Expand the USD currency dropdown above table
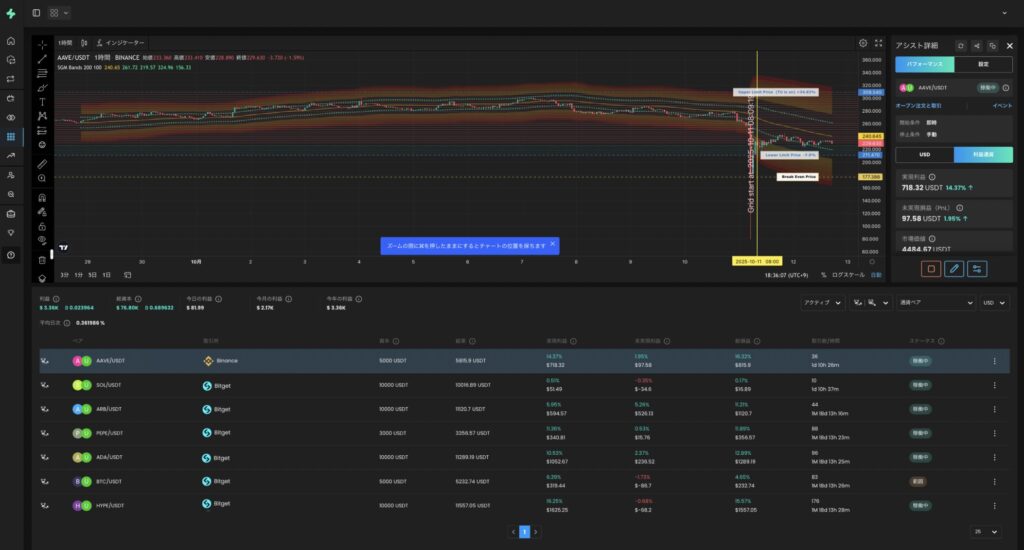The width and height of the screenshot is (1024, 550). (993, 302)
